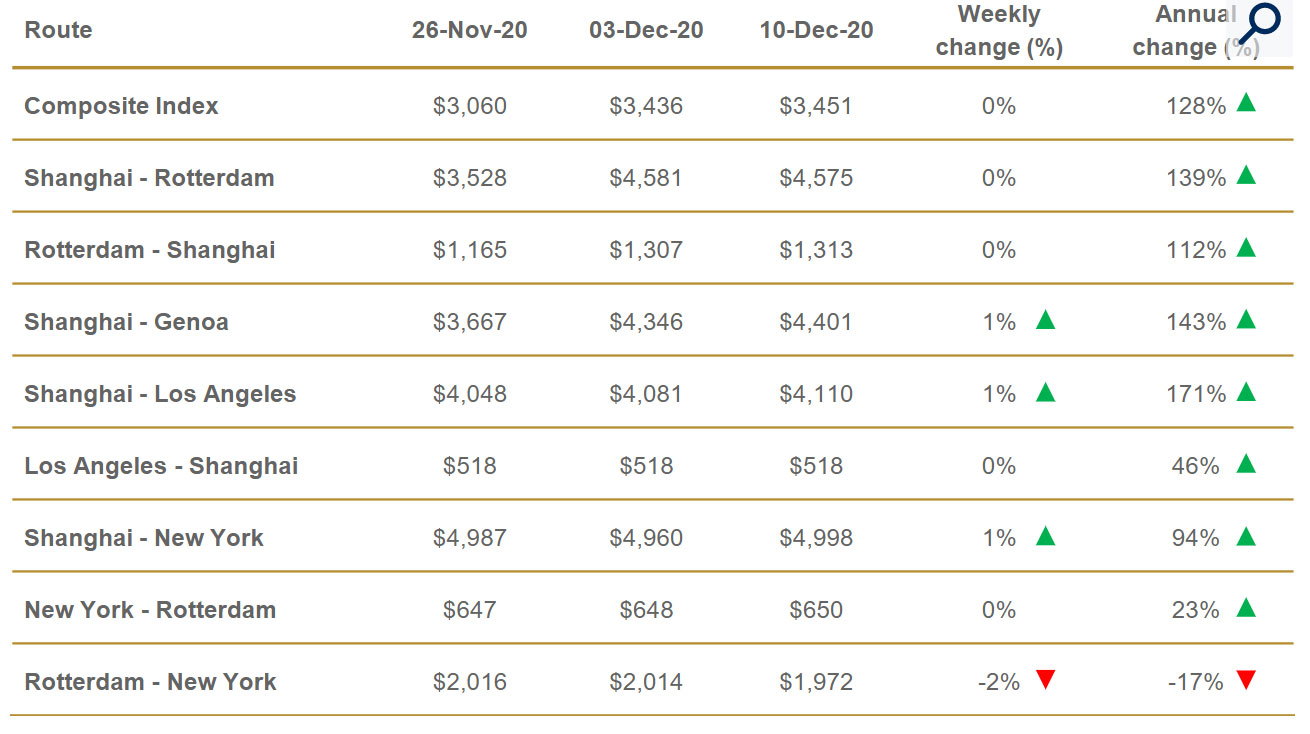Click the Rotterdam - Shanghai route label
This screenshot has height=734, width=1310.
[x=149, y=250]
